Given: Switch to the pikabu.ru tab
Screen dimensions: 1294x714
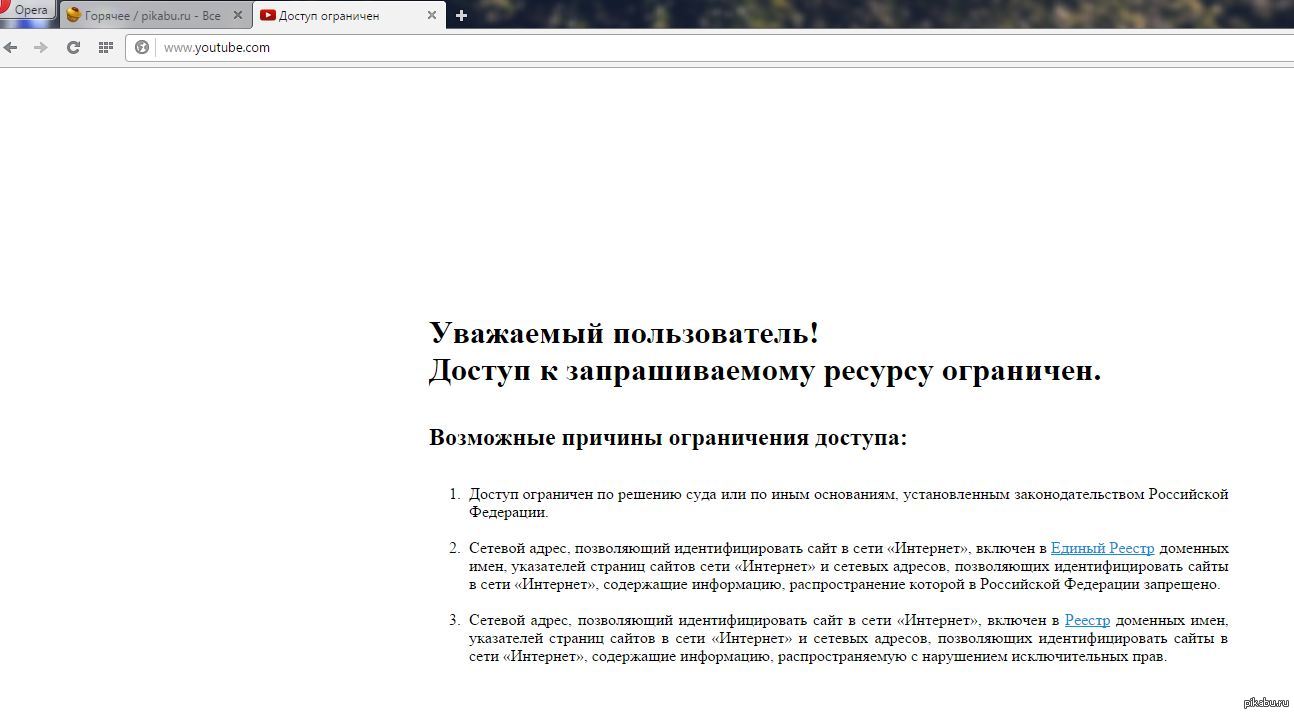Looking at the screenshot, I should coord(152,15).
